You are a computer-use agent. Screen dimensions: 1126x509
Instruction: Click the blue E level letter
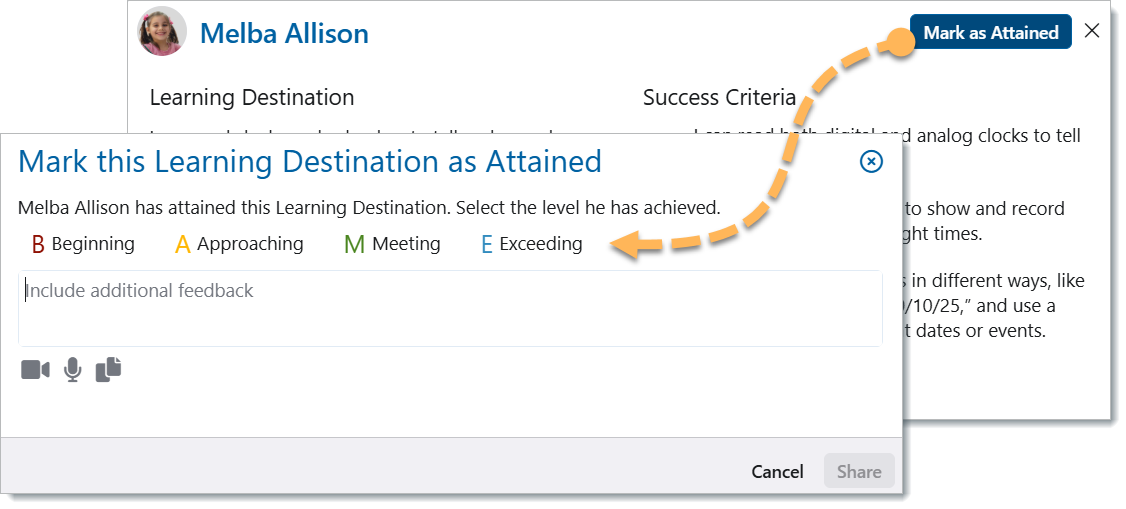point(487,244)
